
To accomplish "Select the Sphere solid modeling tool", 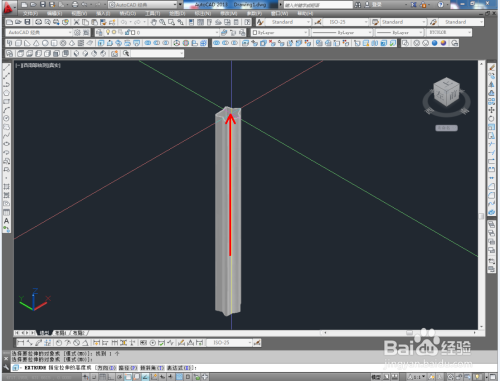I will (x=45, y=43).
